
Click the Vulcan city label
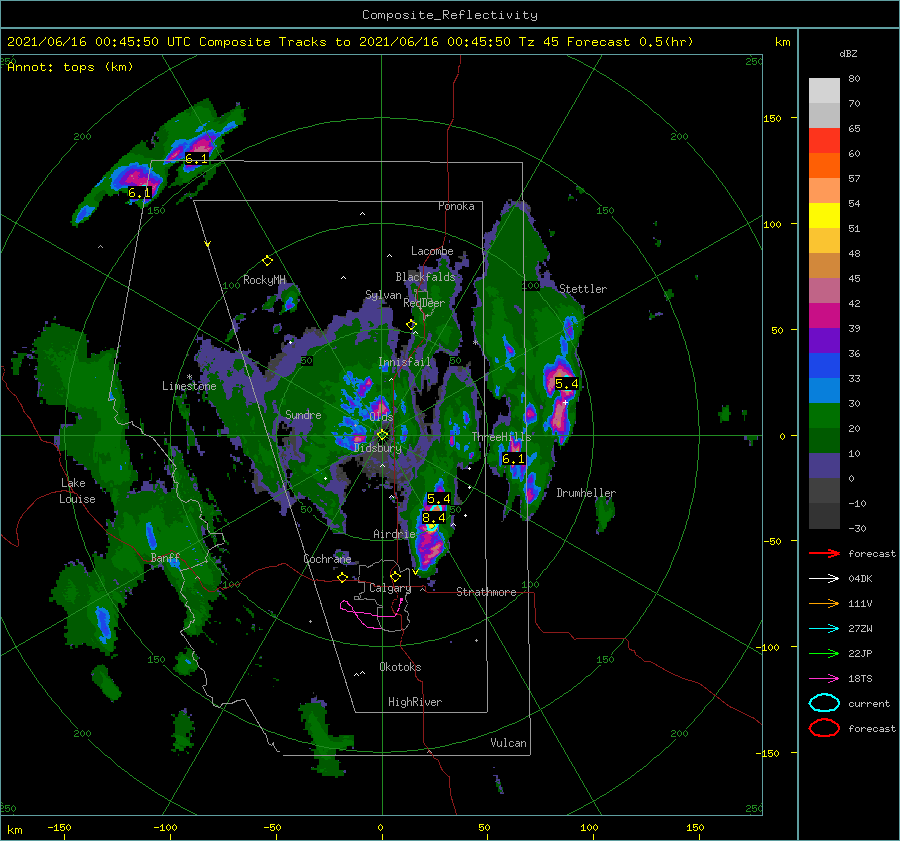click(x=508, y=743)
